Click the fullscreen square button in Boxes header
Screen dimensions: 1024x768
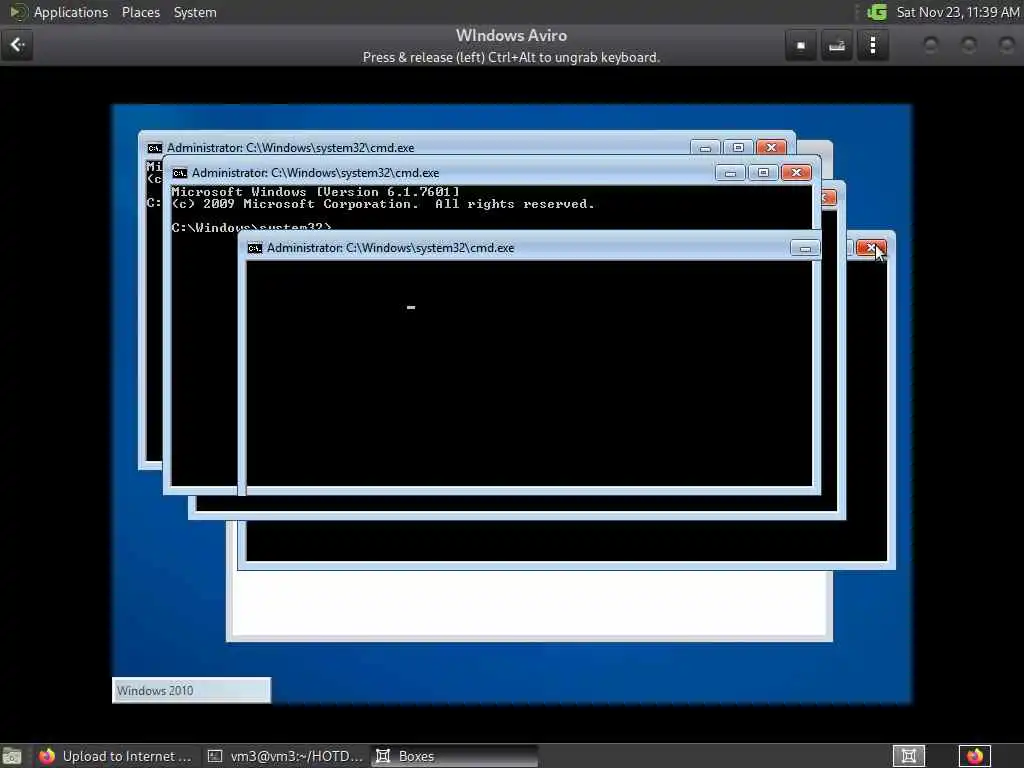tap(801, 45)
